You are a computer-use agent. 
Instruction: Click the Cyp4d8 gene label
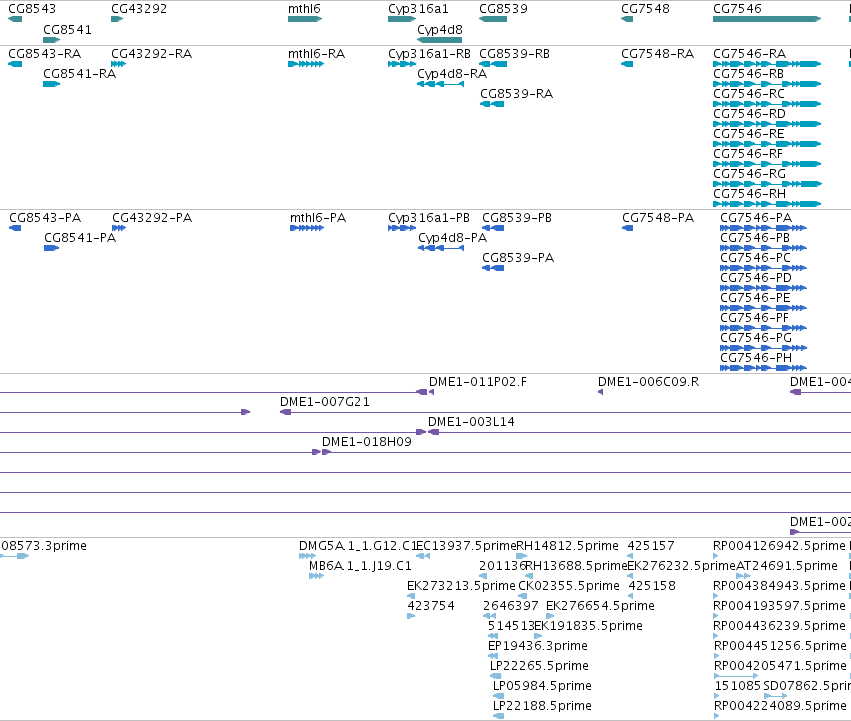coord(440,30)
